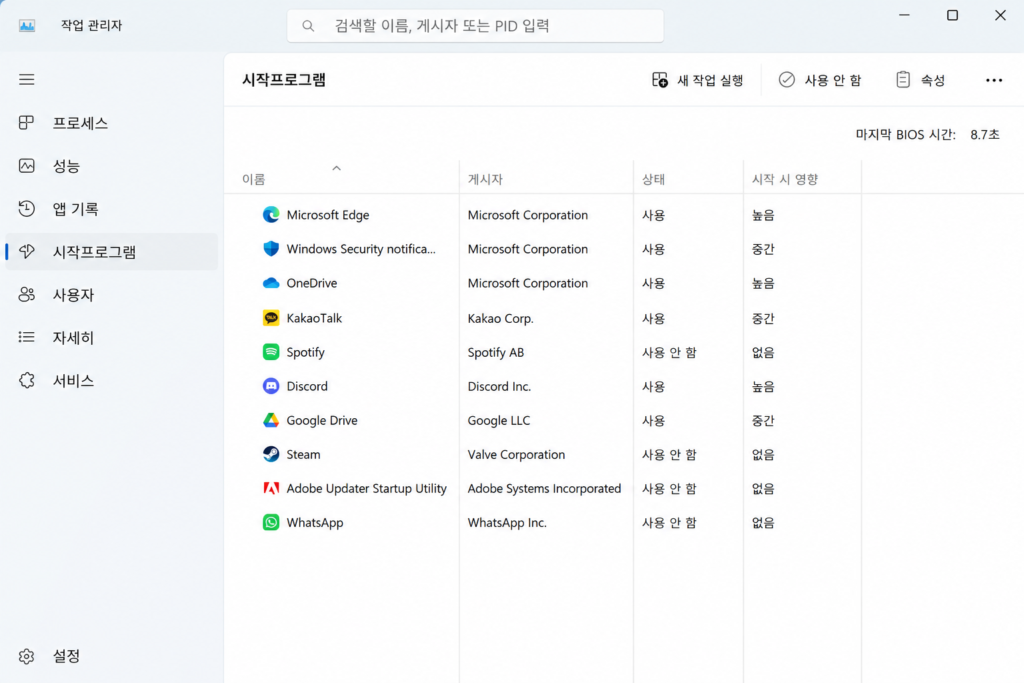This screenshot has width=1024, height=683.
Task: Click the 새 작업 실행 icon
Action: tap(660, 80)
